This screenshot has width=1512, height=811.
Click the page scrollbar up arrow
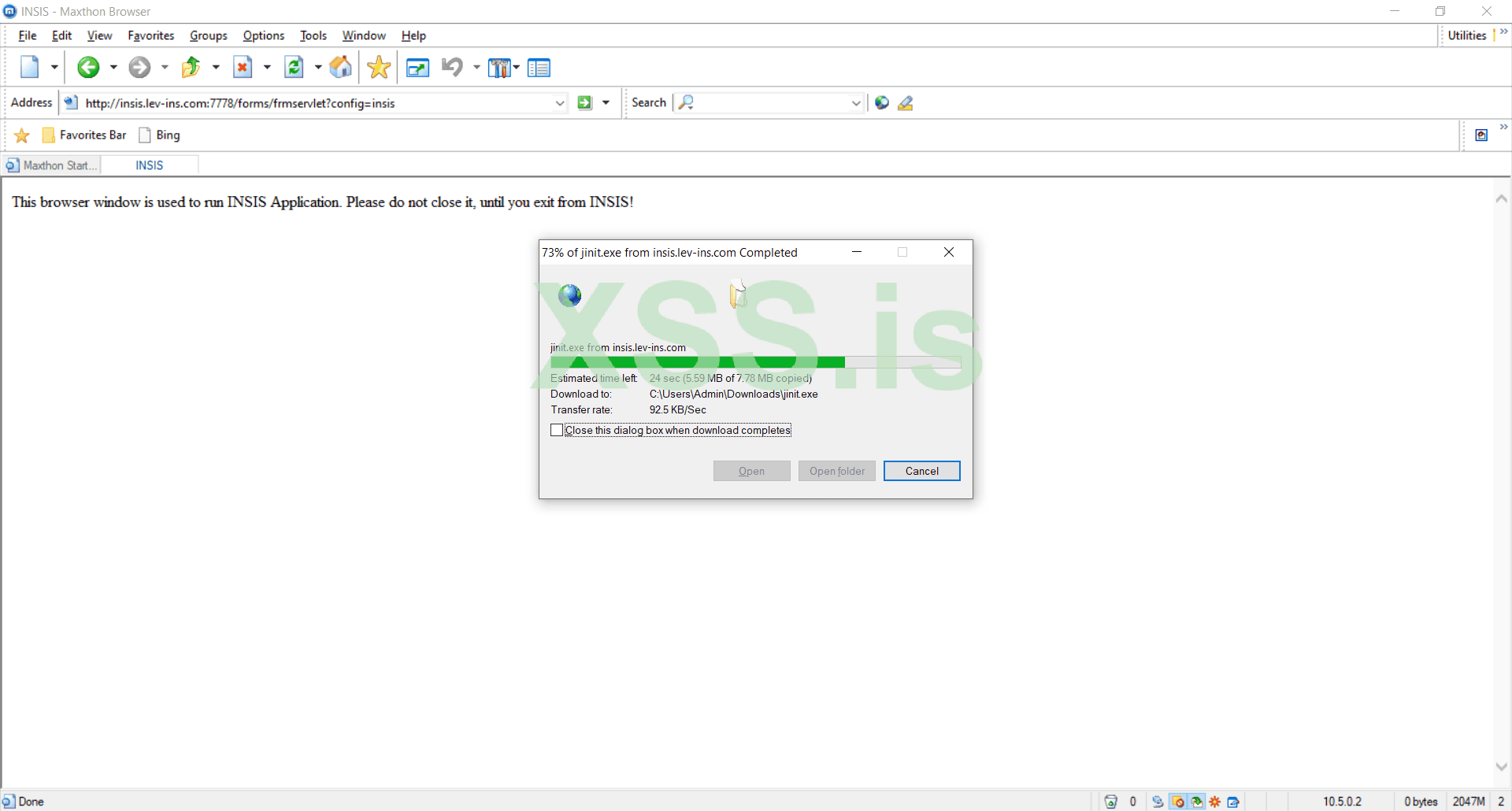pyautogui.click(x=1502, y=199)
